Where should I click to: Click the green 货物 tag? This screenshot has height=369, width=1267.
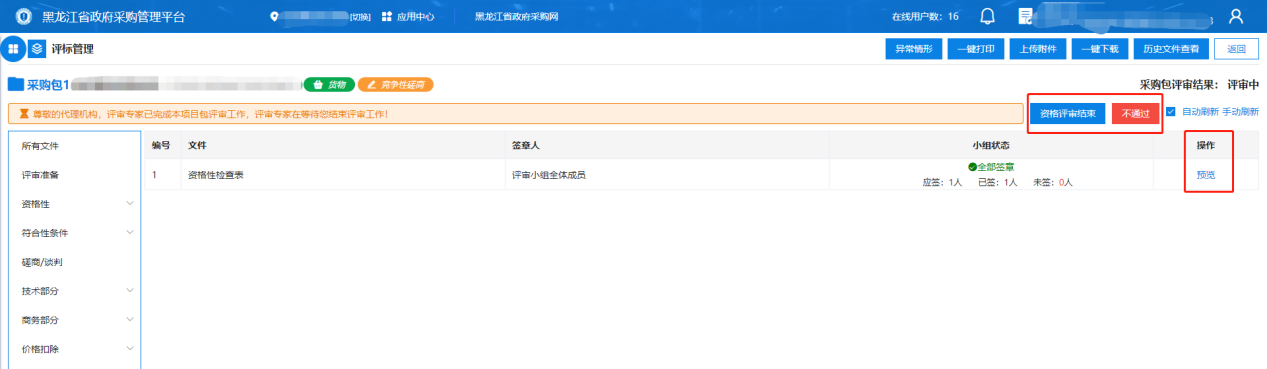[x=329, y=85]
